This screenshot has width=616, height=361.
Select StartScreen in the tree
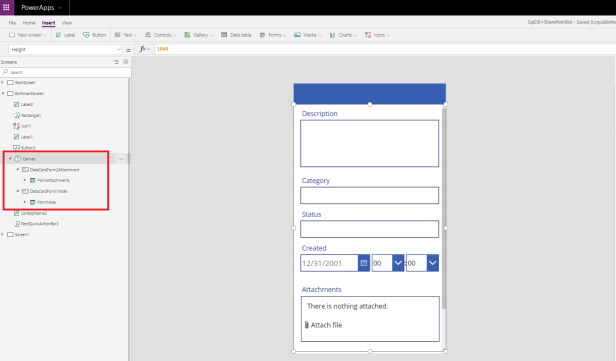(x=25, y=82)
